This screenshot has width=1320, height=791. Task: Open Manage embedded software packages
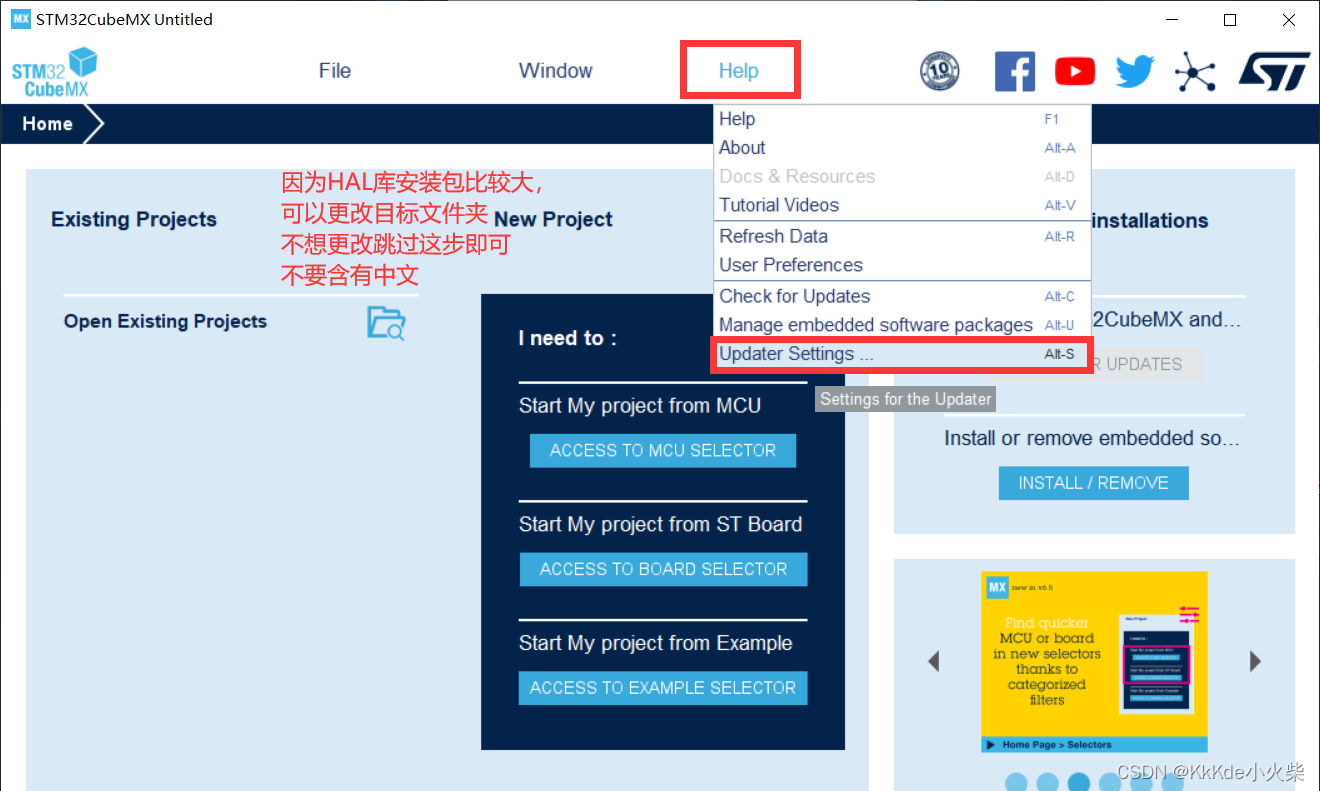click(902, 325)
